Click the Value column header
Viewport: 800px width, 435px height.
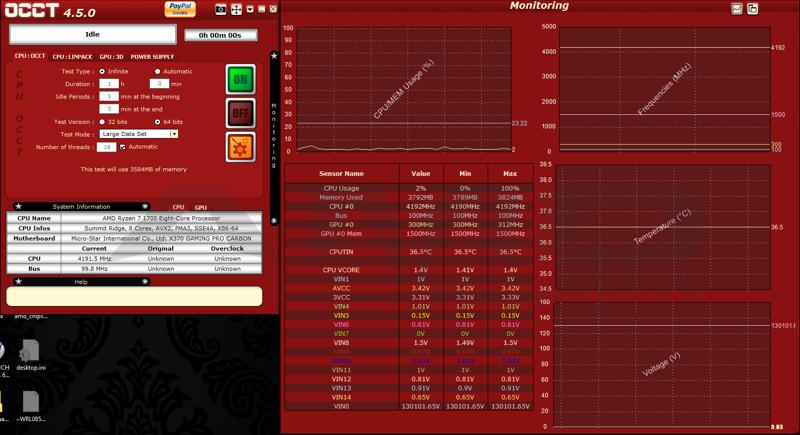click(x=421, y=173)
